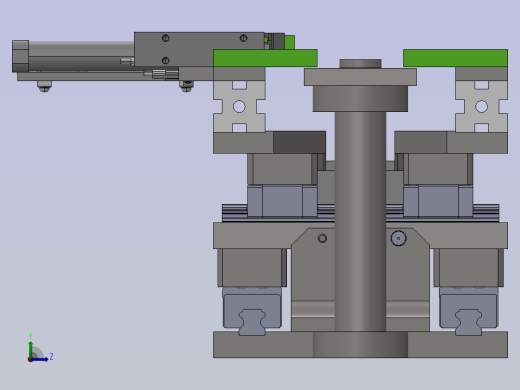The width and height of the screenshot is (520, 390).
Task: Click the Y axis label on the triad
Action: click(x=30, y=336)
